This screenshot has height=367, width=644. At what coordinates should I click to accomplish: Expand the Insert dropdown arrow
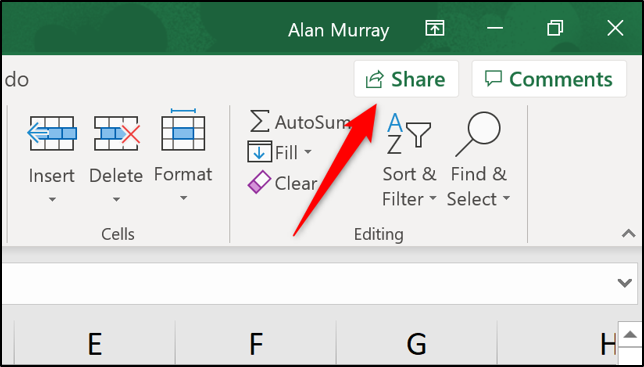[52, 200]
